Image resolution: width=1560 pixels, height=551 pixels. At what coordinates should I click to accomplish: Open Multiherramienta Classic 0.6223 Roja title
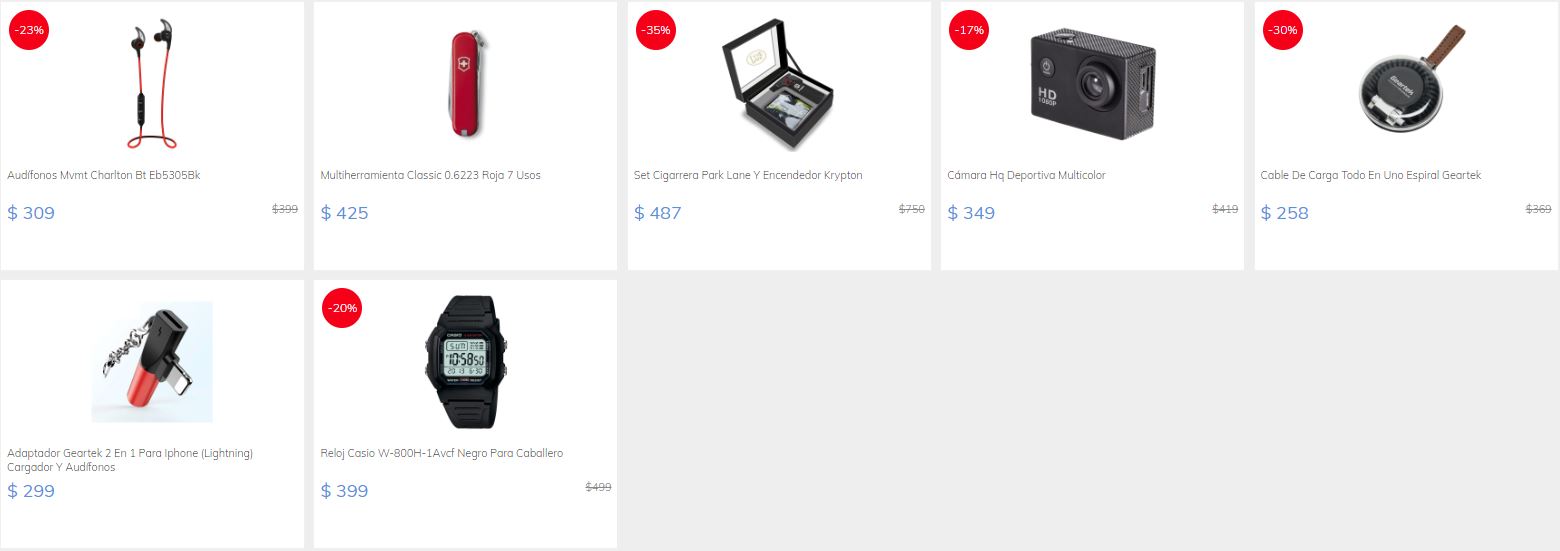[430, 175]
